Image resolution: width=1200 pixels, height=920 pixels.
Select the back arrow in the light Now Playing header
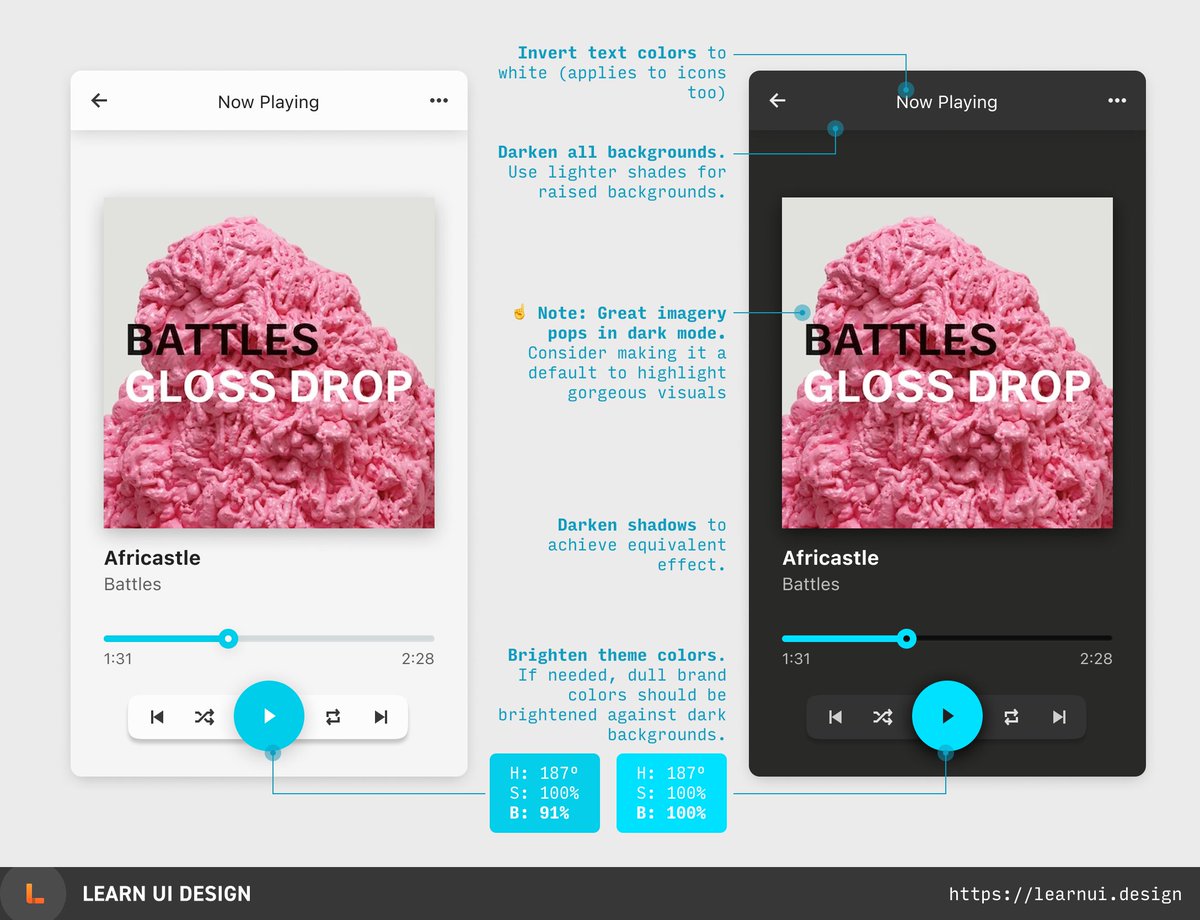(x=99, y=101)
